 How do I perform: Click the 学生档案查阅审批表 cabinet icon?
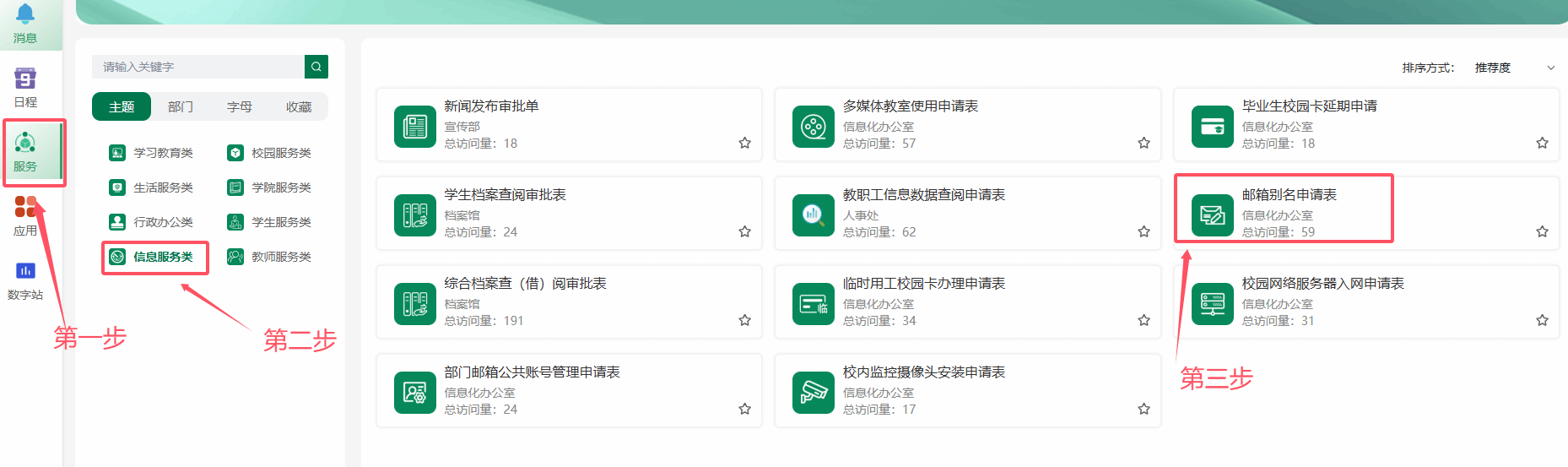(415, 214)
